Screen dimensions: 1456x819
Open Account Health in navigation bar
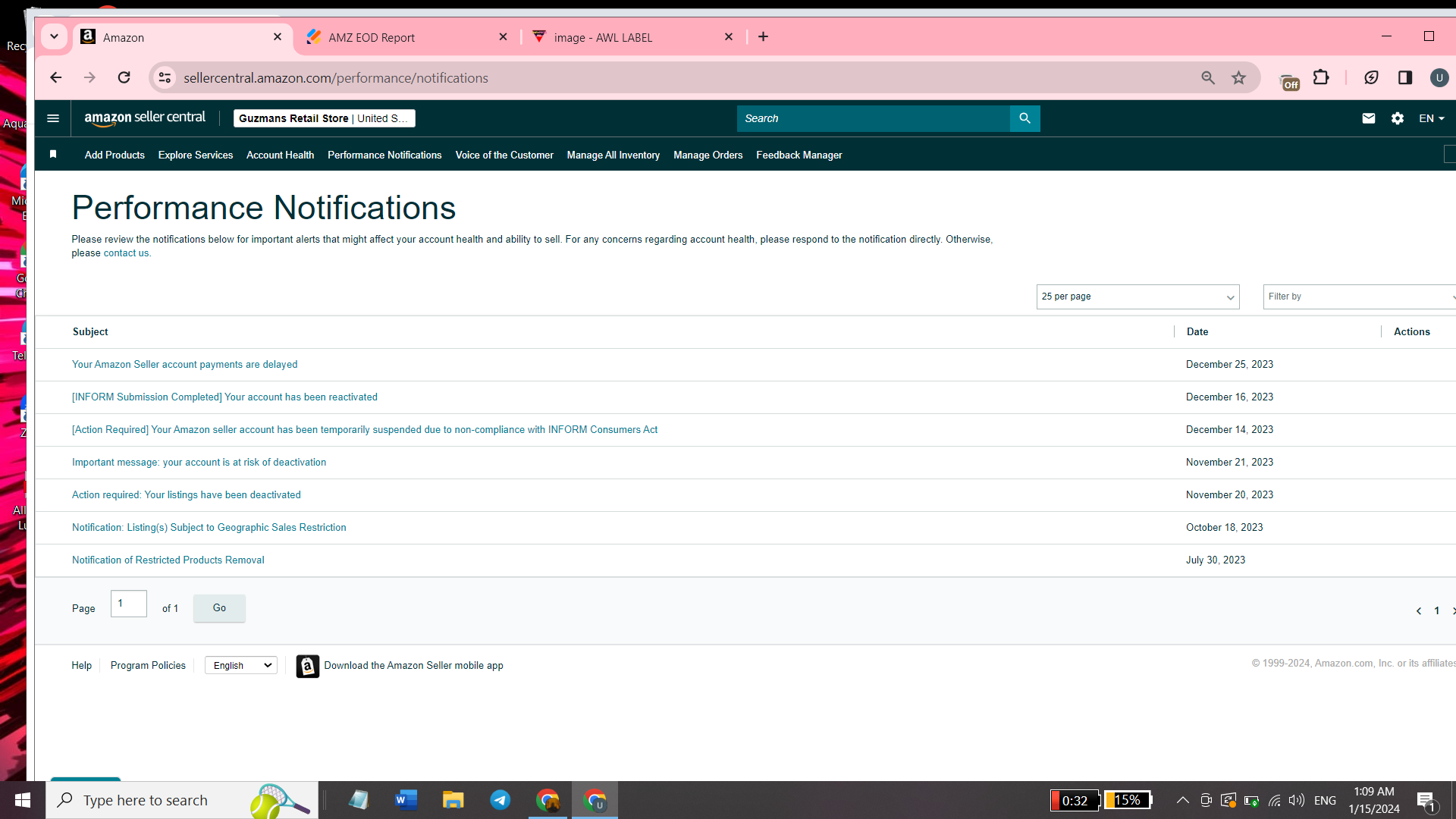pyautogui.click(x=280, y=155)
